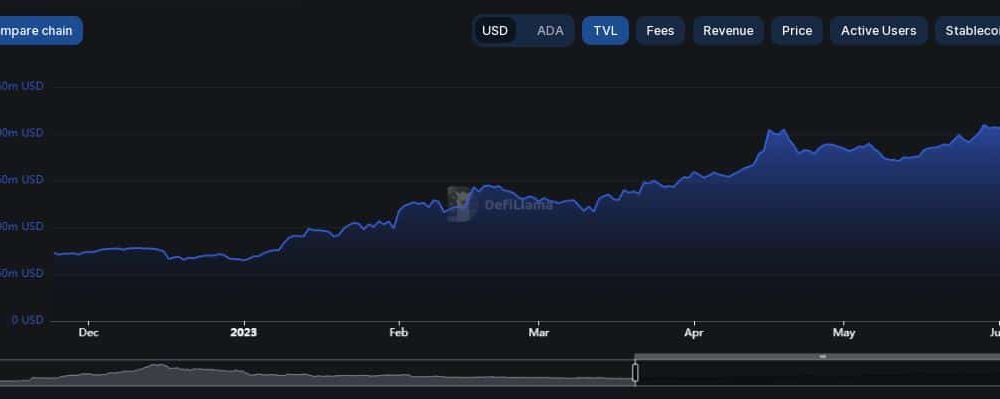
Task: Click the peak in the mini overview chart
Action: click(x=156, y=366)
